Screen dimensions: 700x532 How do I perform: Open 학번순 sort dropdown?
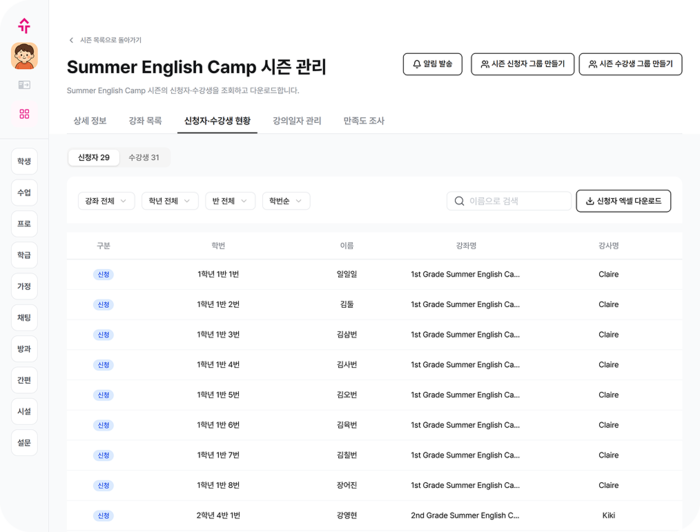point(286,201)
